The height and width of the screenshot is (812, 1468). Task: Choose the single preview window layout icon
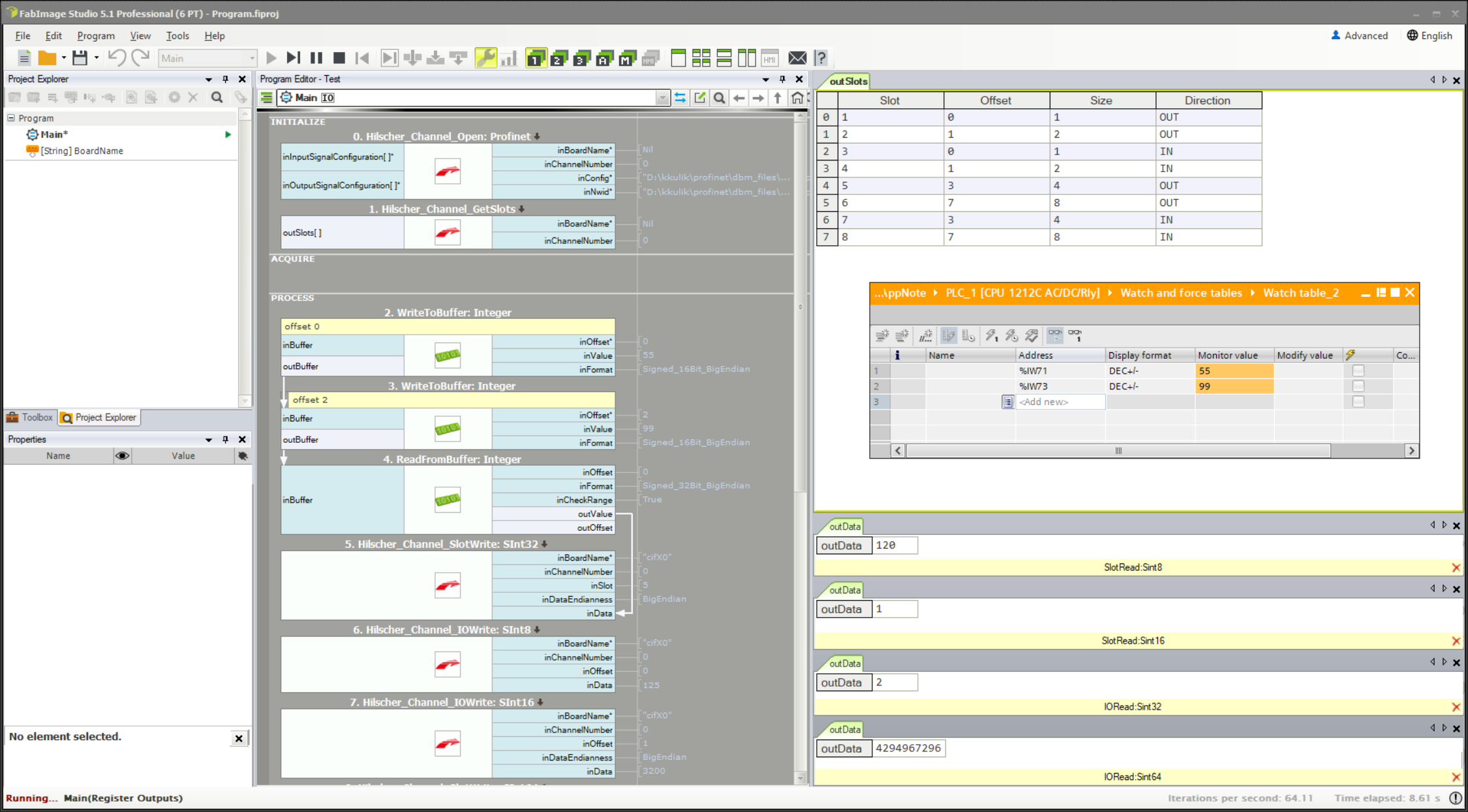point(679,58)
